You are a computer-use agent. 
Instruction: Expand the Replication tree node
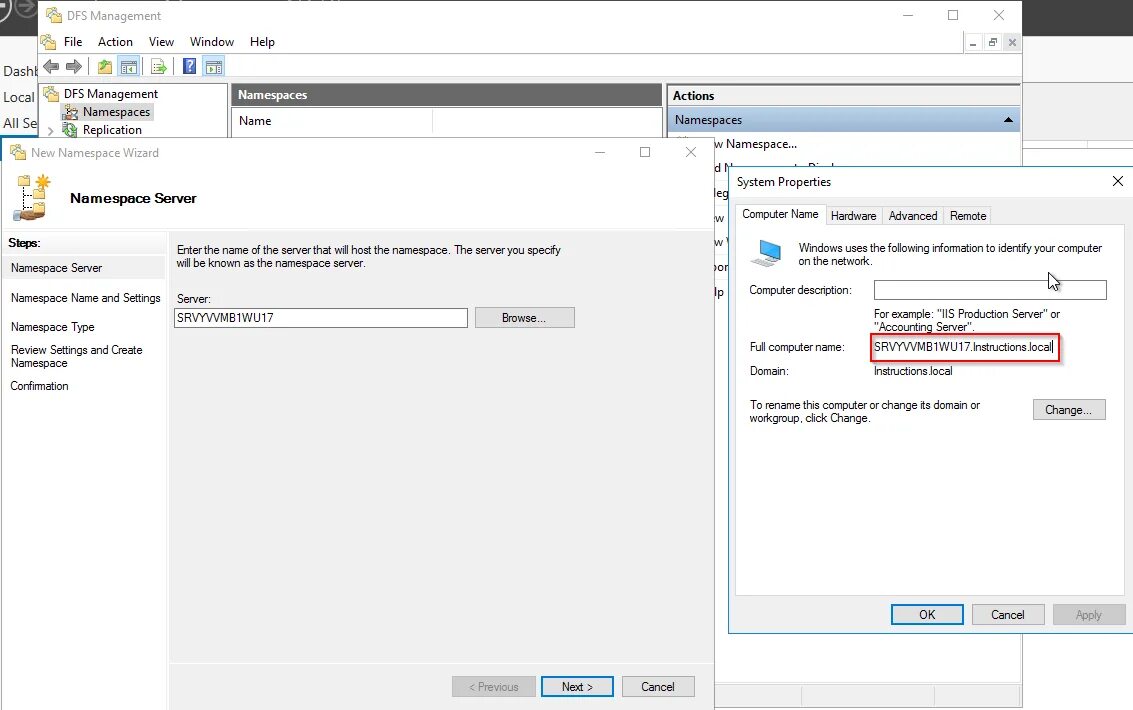[x=51, y=131]
